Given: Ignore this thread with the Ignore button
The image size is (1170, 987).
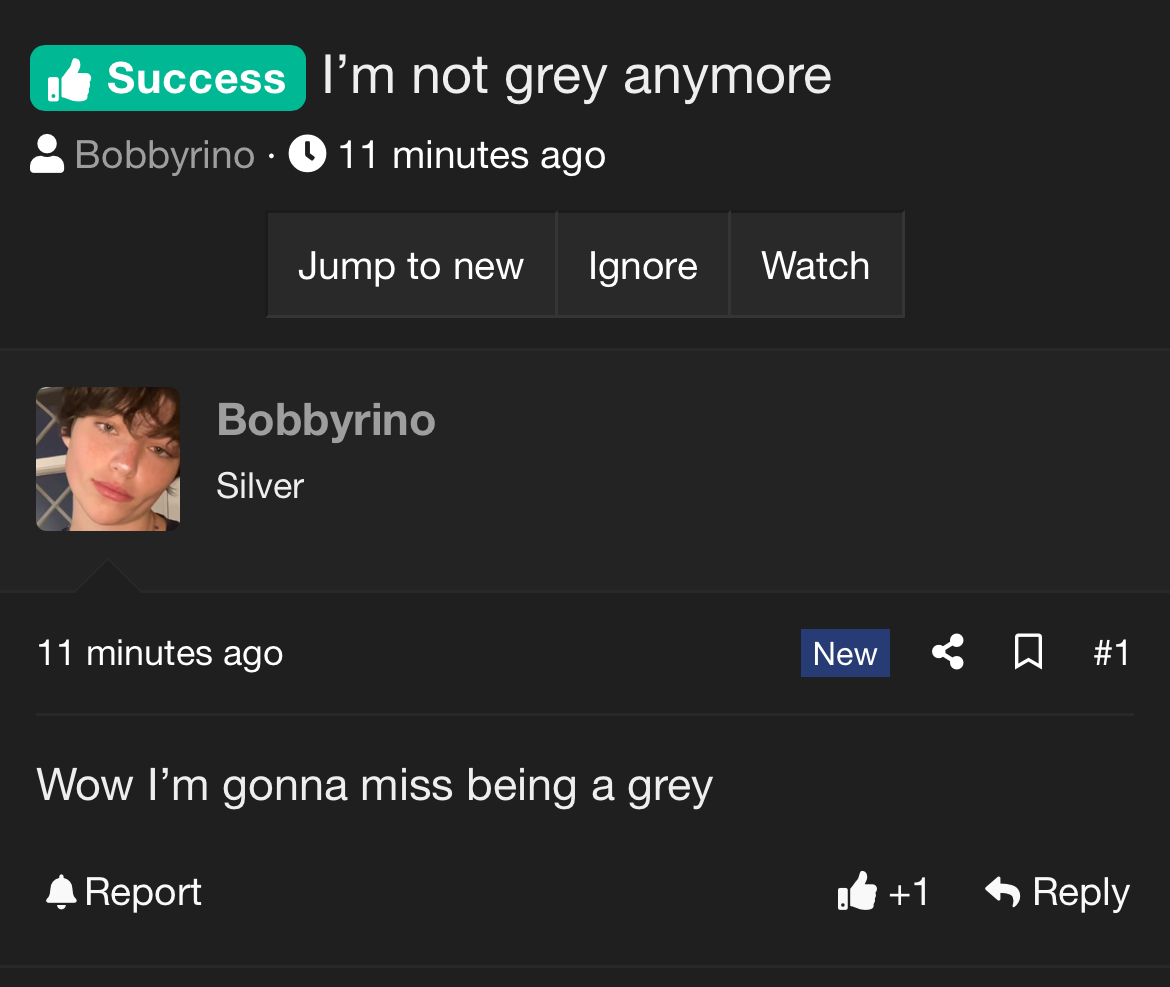Looking at the screenshot, I should [x=643, y=266].
